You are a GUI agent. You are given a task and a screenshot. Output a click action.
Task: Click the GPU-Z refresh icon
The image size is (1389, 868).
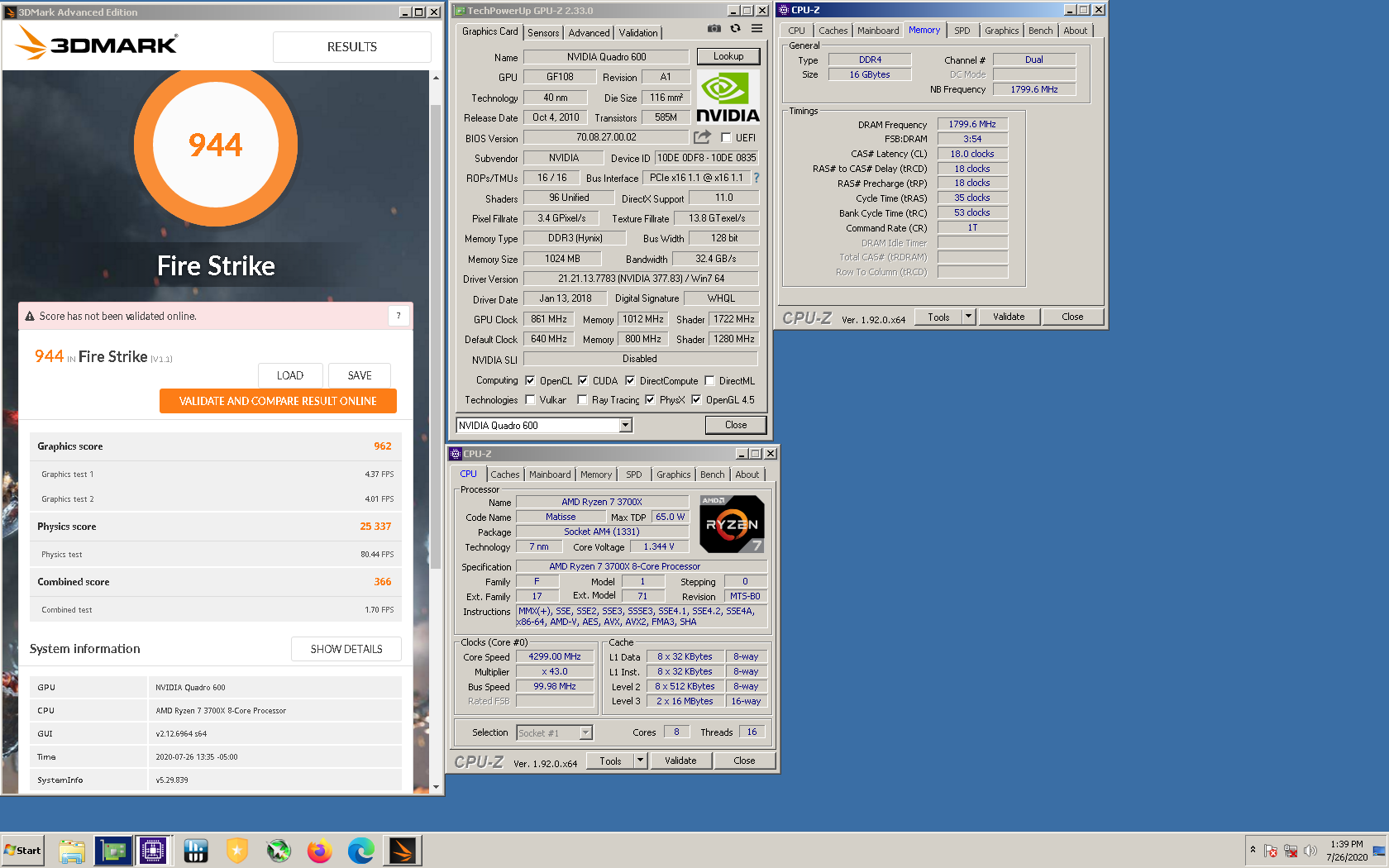tap(735, 29)
